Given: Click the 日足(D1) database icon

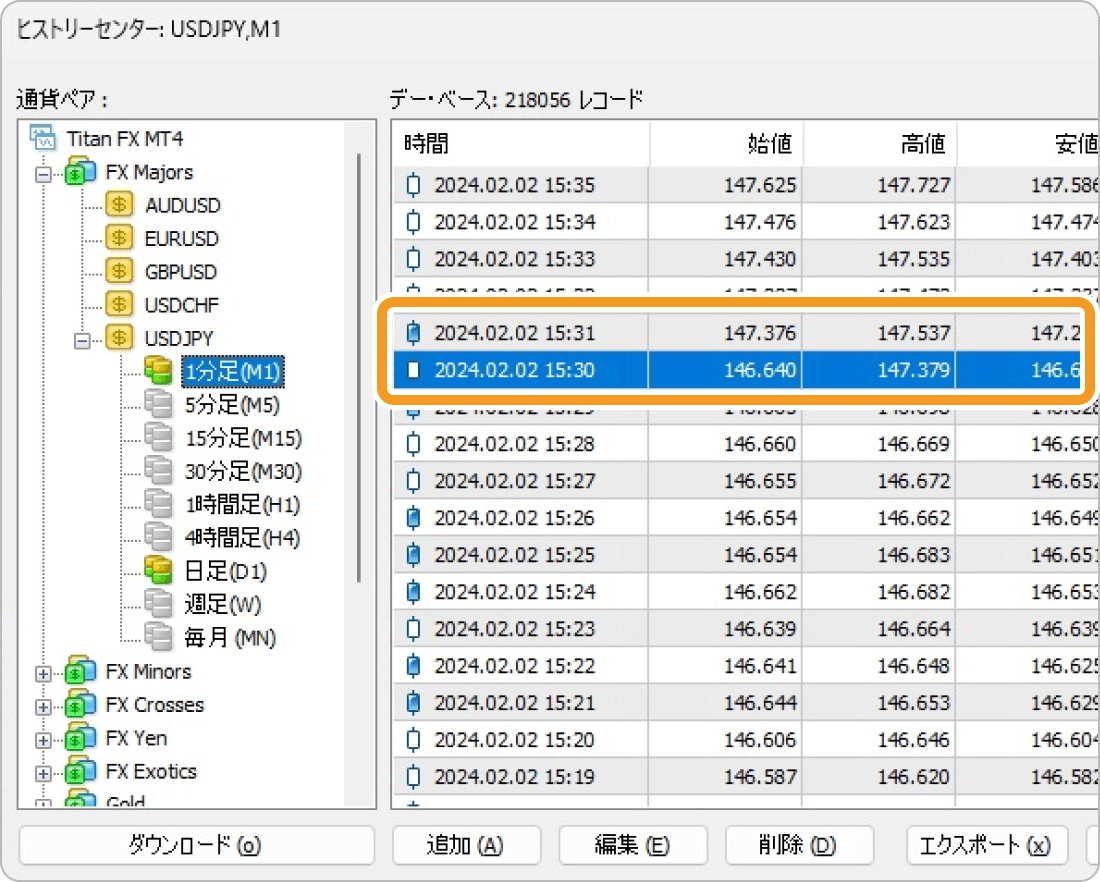Looking at the screenshot, I should 159,570.
